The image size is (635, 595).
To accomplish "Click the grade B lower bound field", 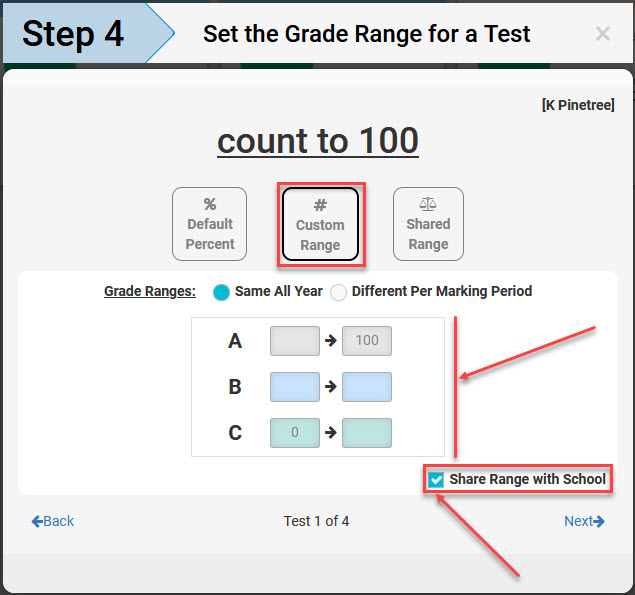I will [295, 387].
